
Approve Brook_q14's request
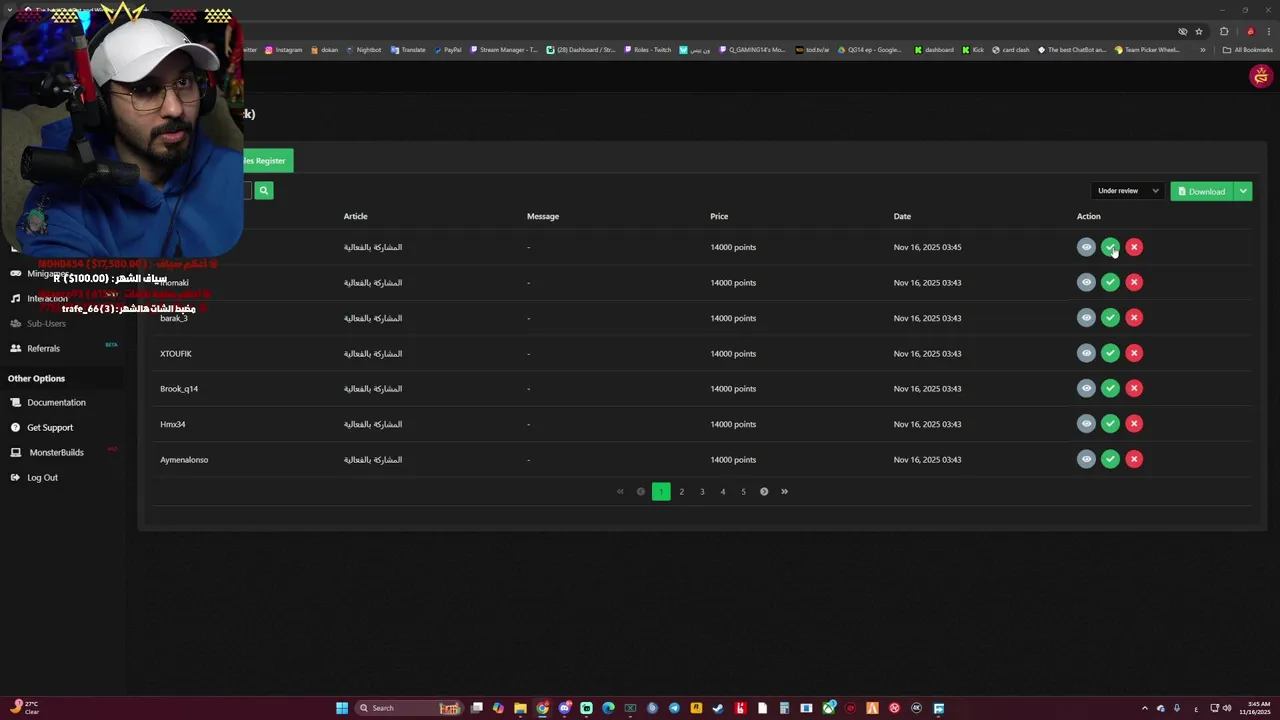point(1110,388)
